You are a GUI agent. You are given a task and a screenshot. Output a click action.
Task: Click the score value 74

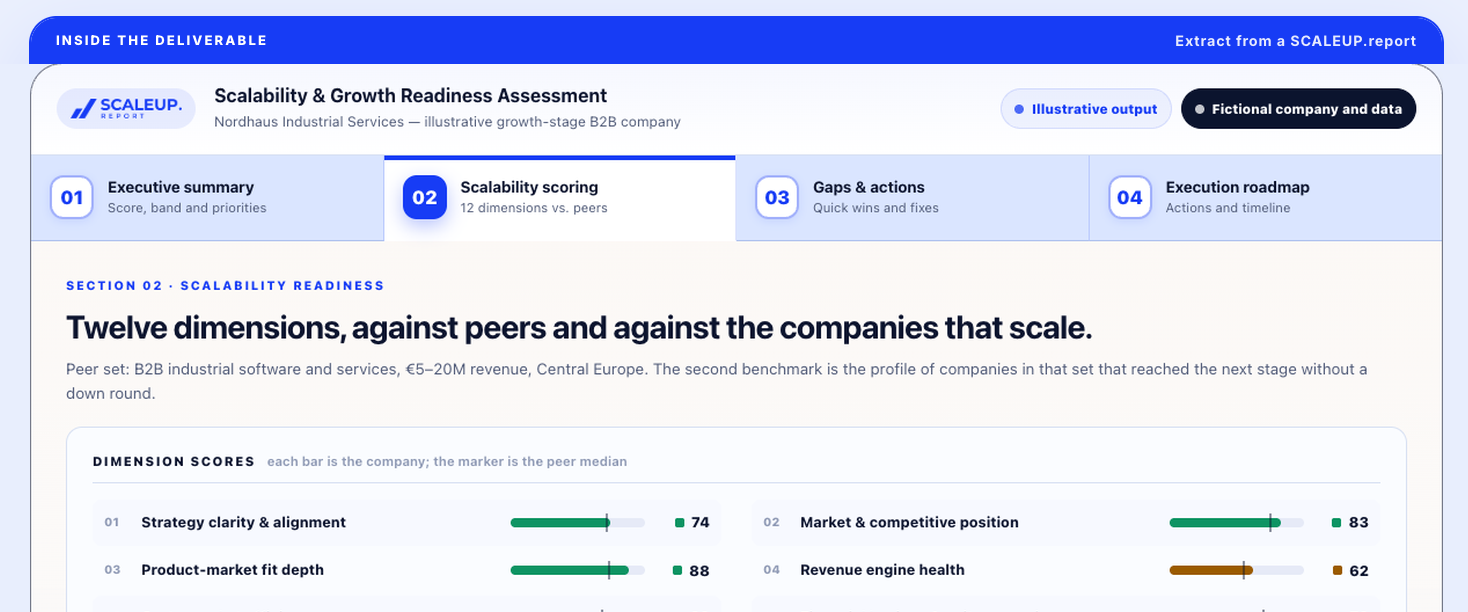[700, 522]
